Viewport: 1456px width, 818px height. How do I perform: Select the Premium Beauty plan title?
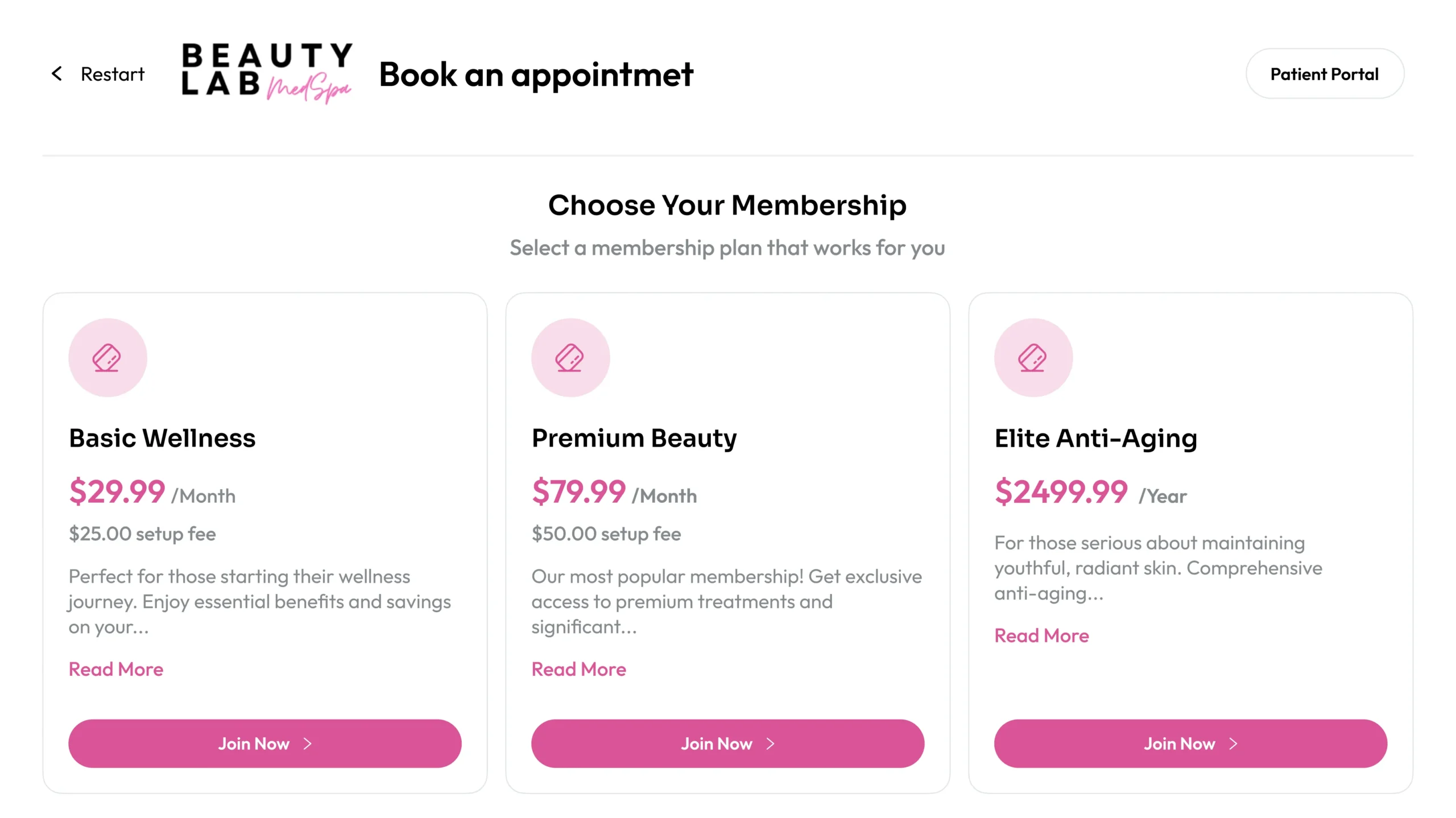tap(634, 438)
